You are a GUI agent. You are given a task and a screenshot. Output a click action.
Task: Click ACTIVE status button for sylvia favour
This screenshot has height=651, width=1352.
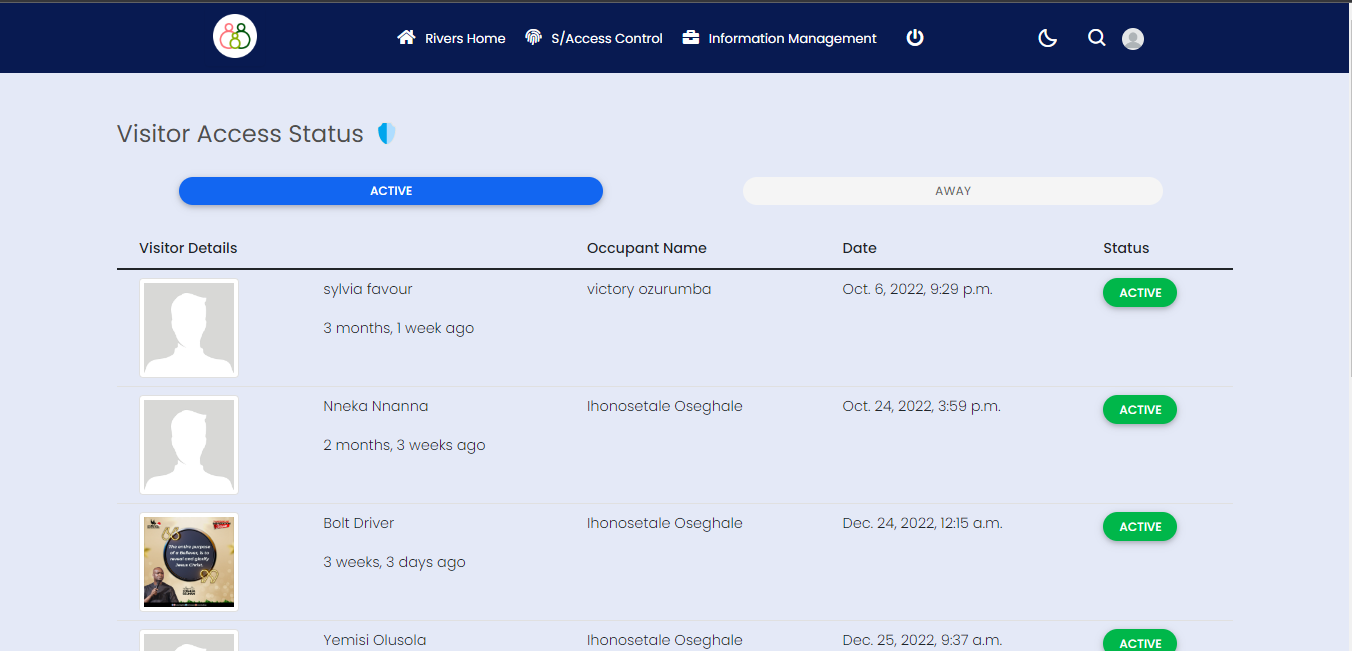(x=1140, y=293)
